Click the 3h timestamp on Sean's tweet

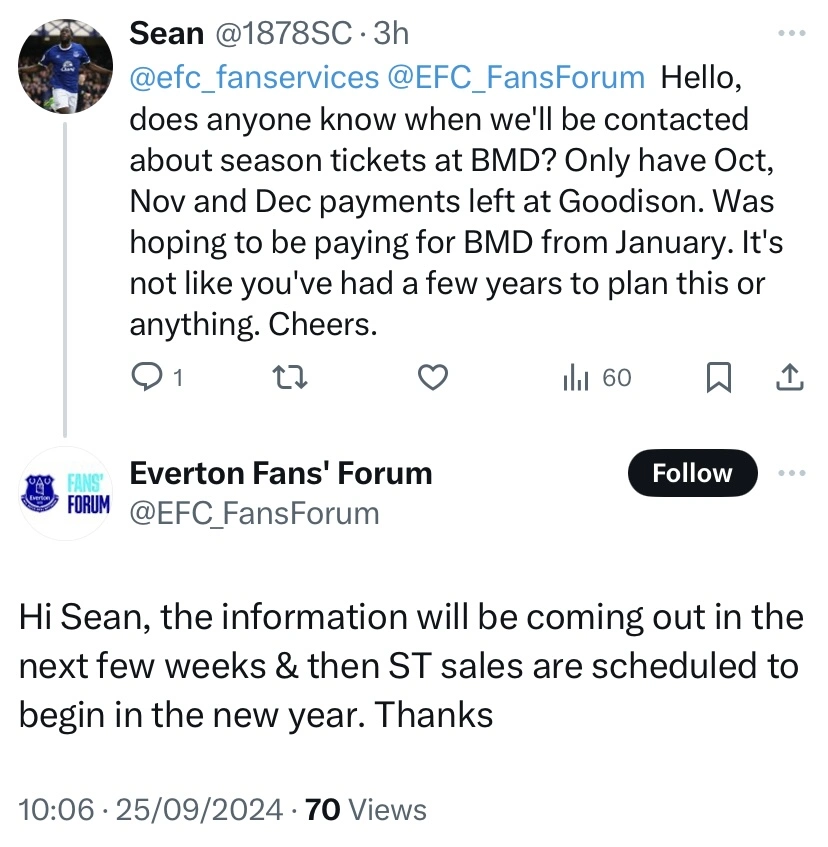tap(390, 33)
